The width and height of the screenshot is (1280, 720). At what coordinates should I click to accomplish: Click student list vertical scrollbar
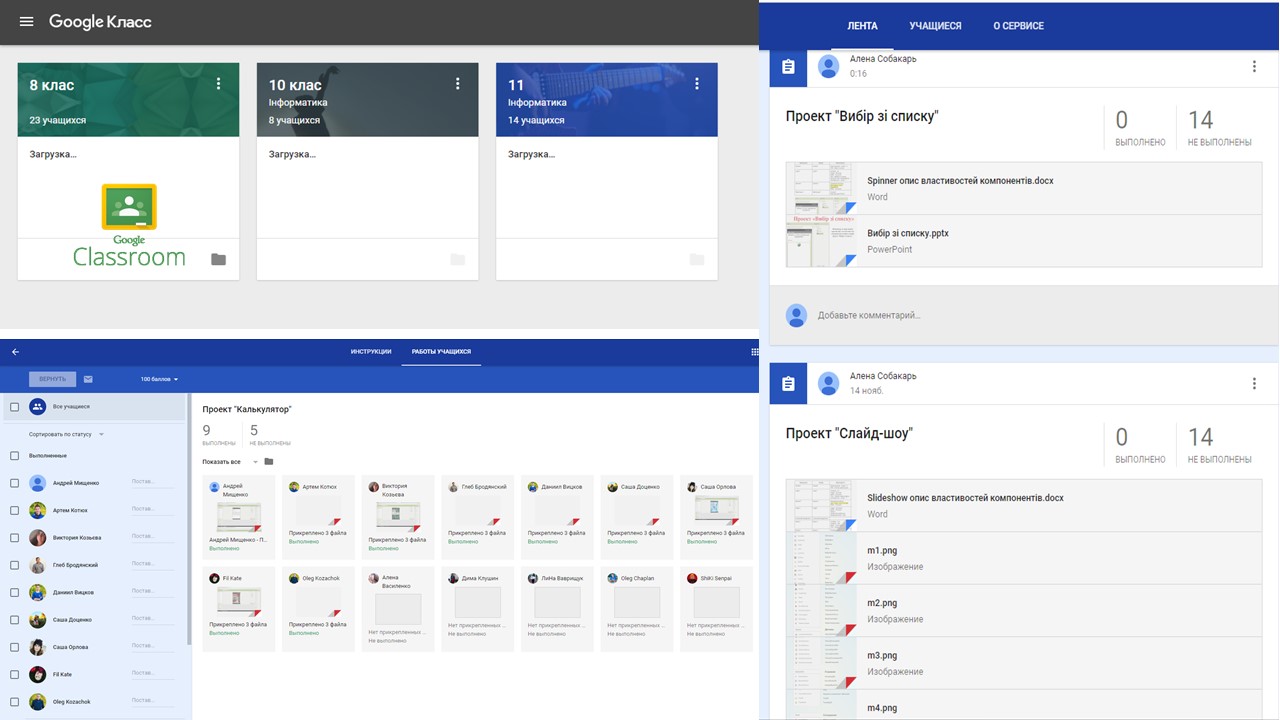click(x=189, y=520)
